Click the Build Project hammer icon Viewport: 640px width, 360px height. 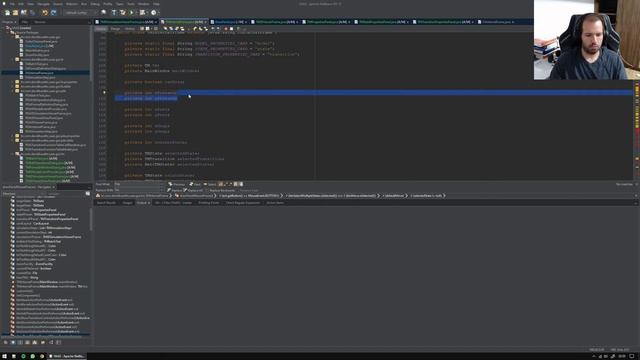(x=113, y=13)
